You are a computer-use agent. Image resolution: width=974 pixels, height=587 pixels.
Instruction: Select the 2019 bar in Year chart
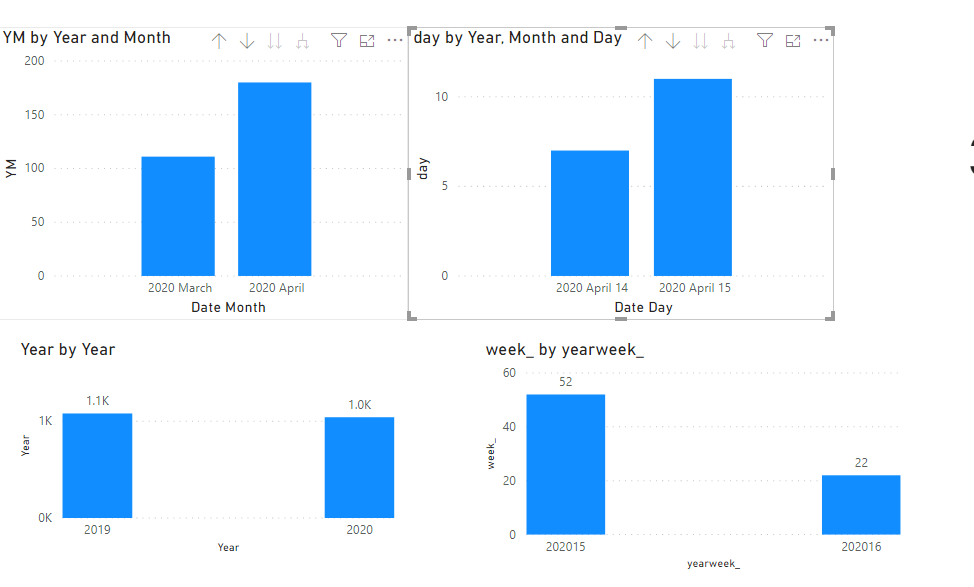[x=98, y=466]
